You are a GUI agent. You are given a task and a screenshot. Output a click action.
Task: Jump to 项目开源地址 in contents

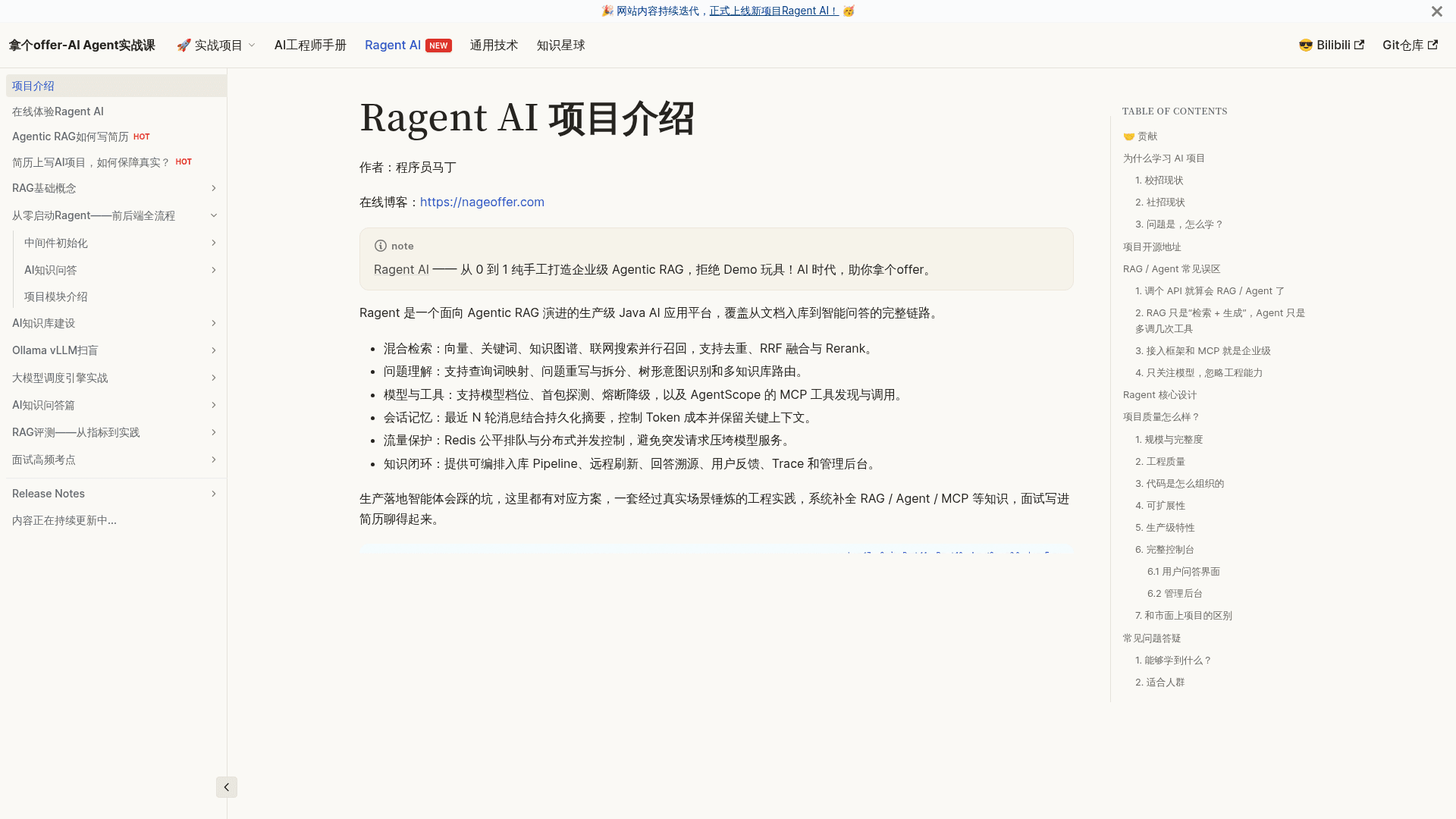click(x=1152, y=247)
